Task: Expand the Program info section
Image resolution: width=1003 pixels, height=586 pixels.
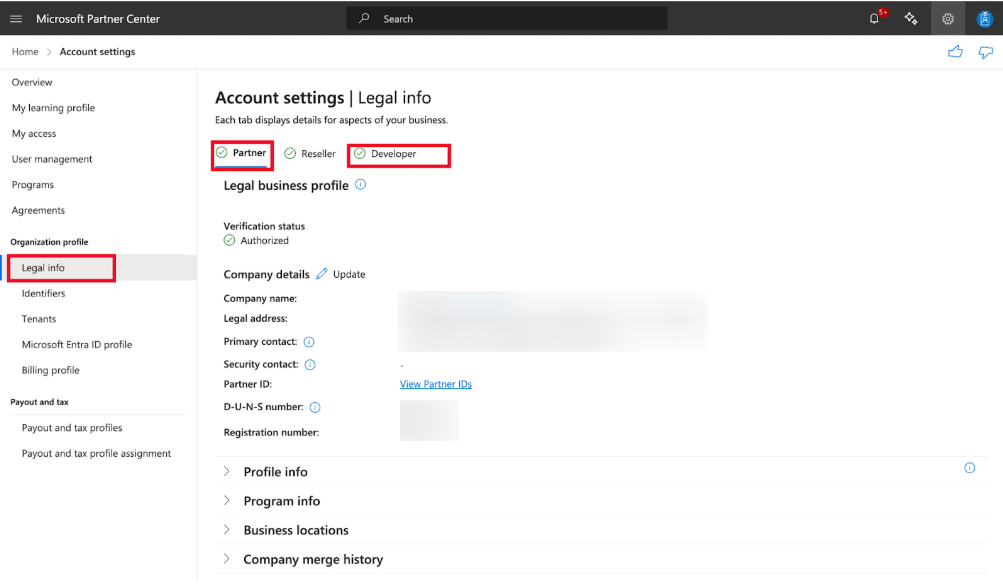Action: click(226, 501)
